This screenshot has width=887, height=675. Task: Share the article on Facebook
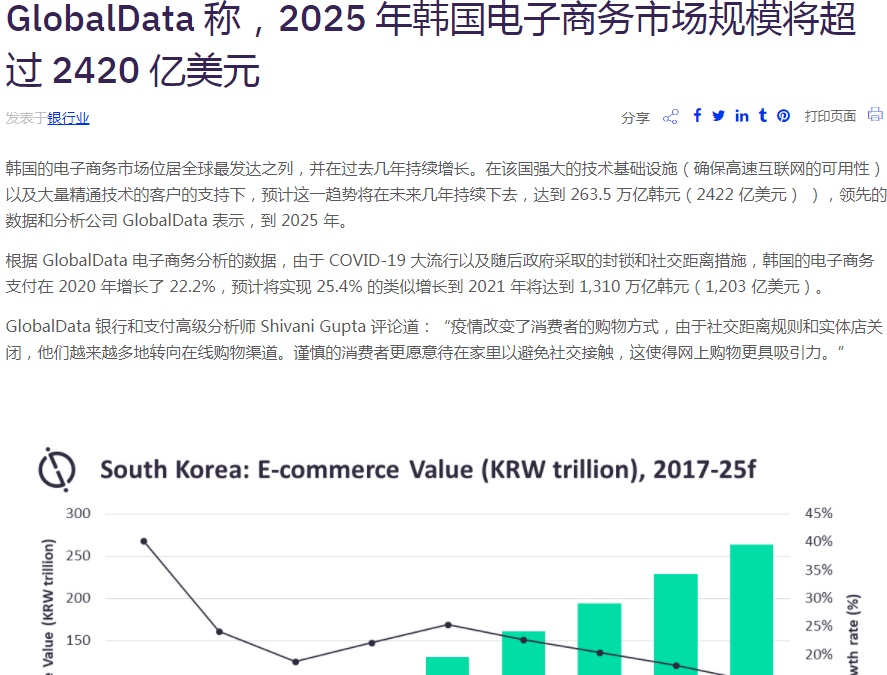697,116
